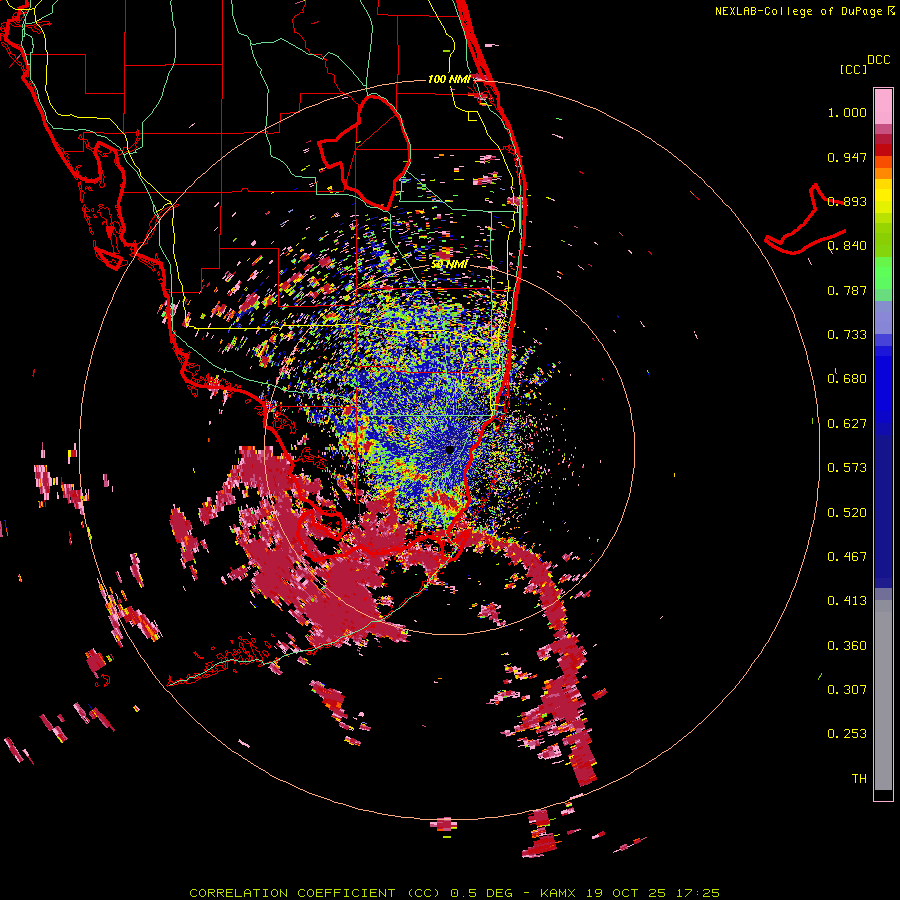
Task: Pick the periwinkle color-bar segment near 0.733
Action: click(x=883, y=317)
